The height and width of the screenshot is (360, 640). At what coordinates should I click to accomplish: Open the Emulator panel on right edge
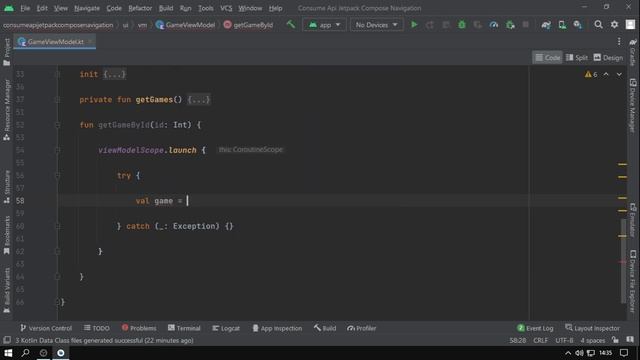tap(633, 220)
